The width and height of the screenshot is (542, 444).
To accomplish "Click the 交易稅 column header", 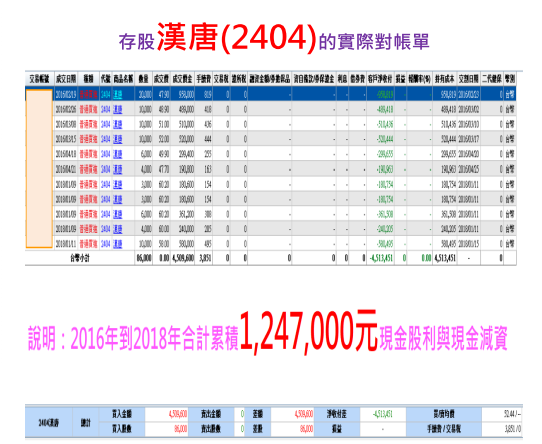I will pyautogui.click(x=221, y=79).
